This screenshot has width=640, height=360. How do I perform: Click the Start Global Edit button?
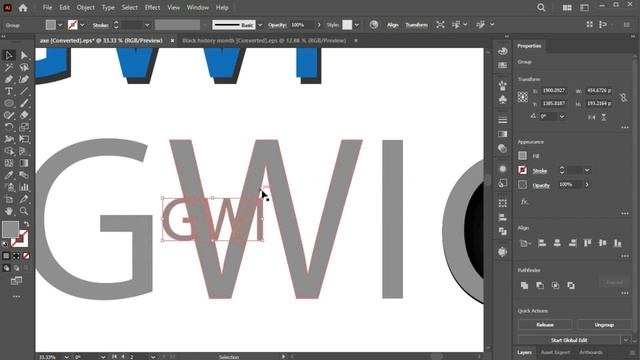(x=569, y=340)
